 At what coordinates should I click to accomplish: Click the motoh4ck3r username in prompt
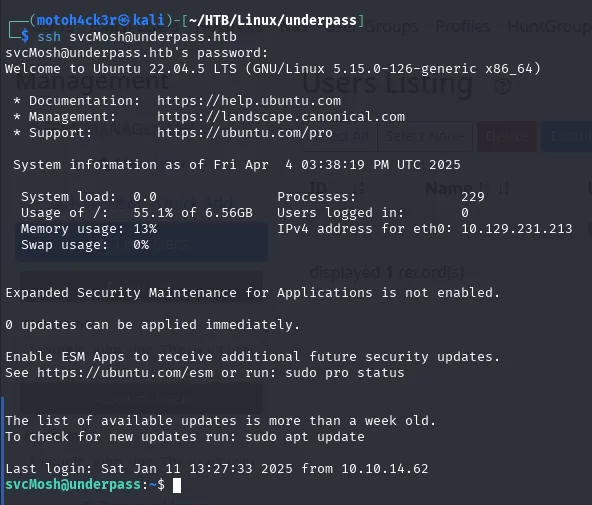click(x=77, y=20)
